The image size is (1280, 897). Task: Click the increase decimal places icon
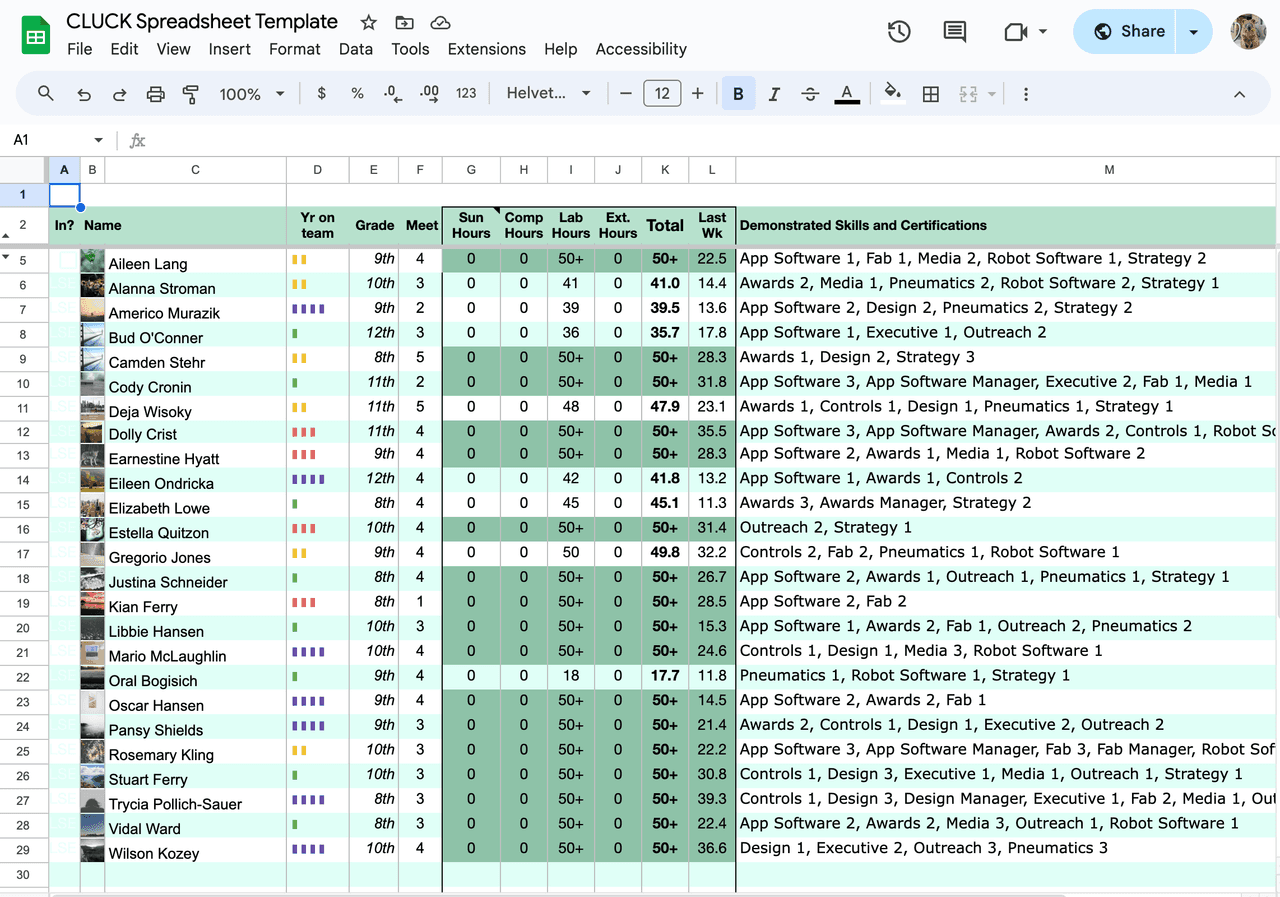(429, 94)
